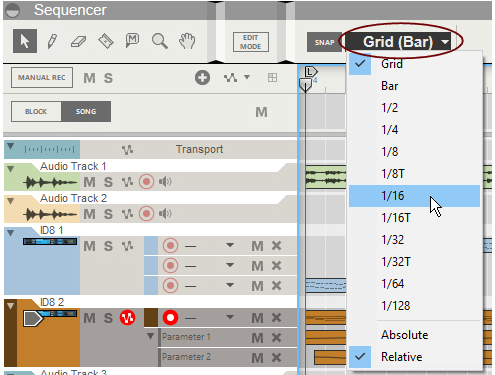Switch to BLOCK view
The width and height of the screenshot is (495, 375).
click(x=36, y=112)
